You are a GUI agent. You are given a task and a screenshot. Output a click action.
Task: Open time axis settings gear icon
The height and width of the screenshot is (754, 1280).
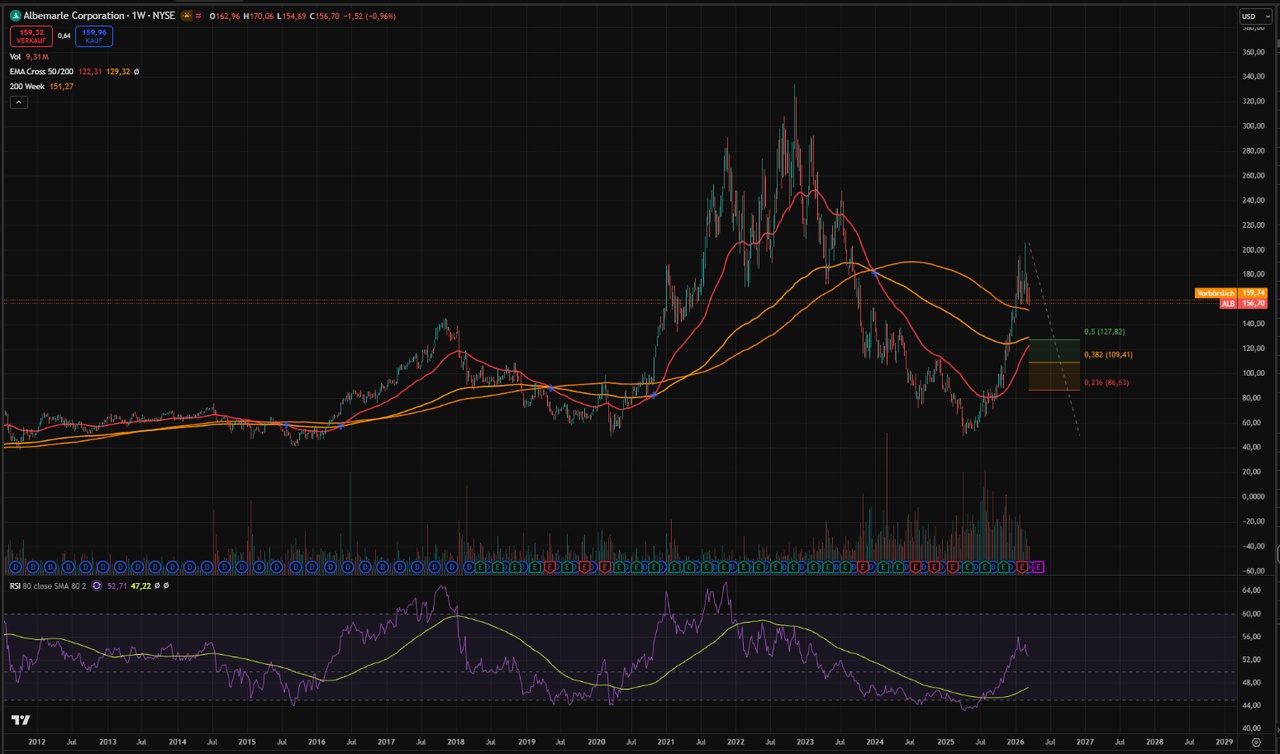point(1256,743)
